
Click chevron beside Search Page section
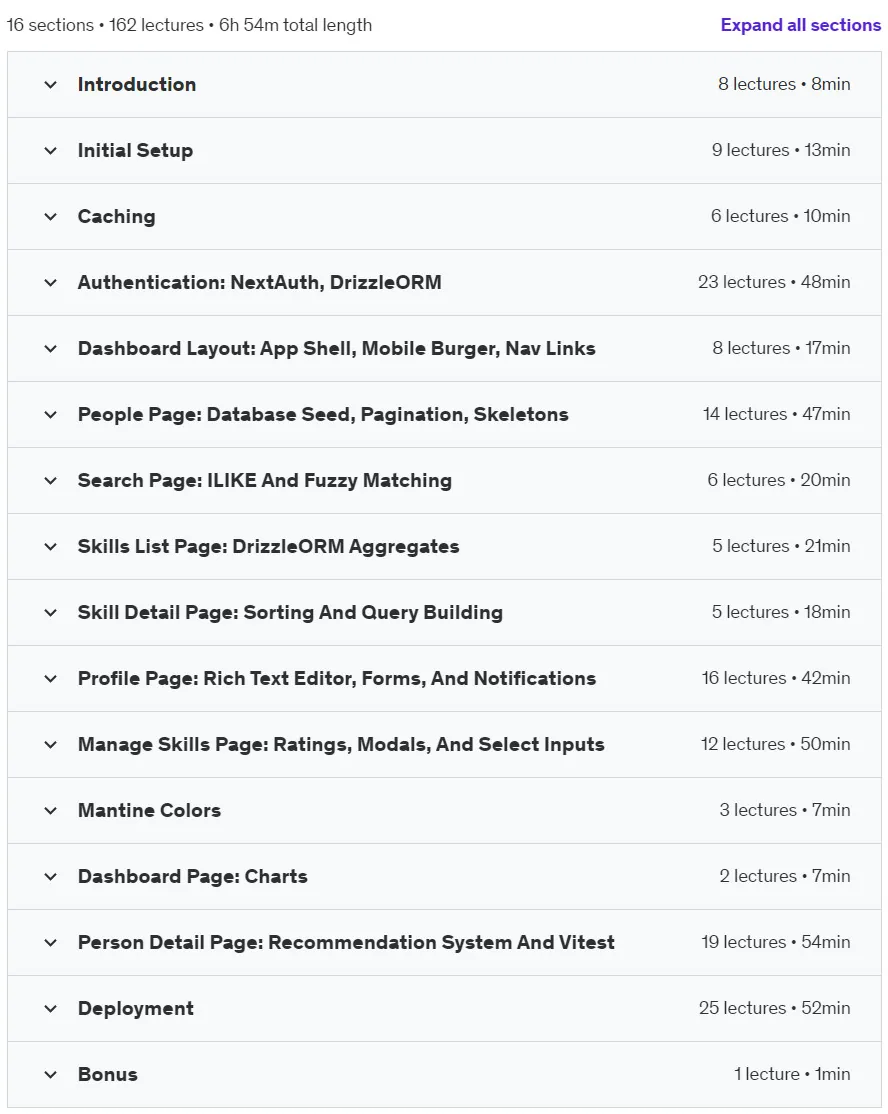[x=50, y=481]
